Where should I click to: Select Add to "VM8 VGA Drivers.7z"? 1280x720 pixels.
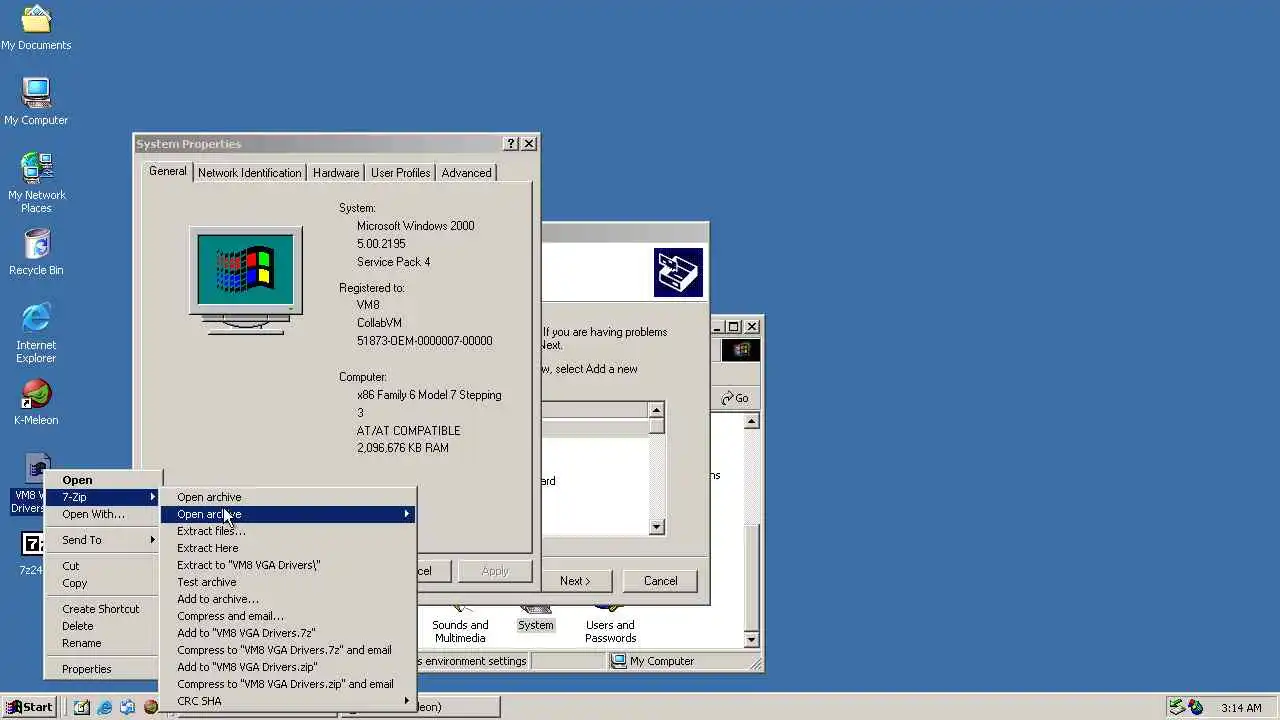point(288,633)
